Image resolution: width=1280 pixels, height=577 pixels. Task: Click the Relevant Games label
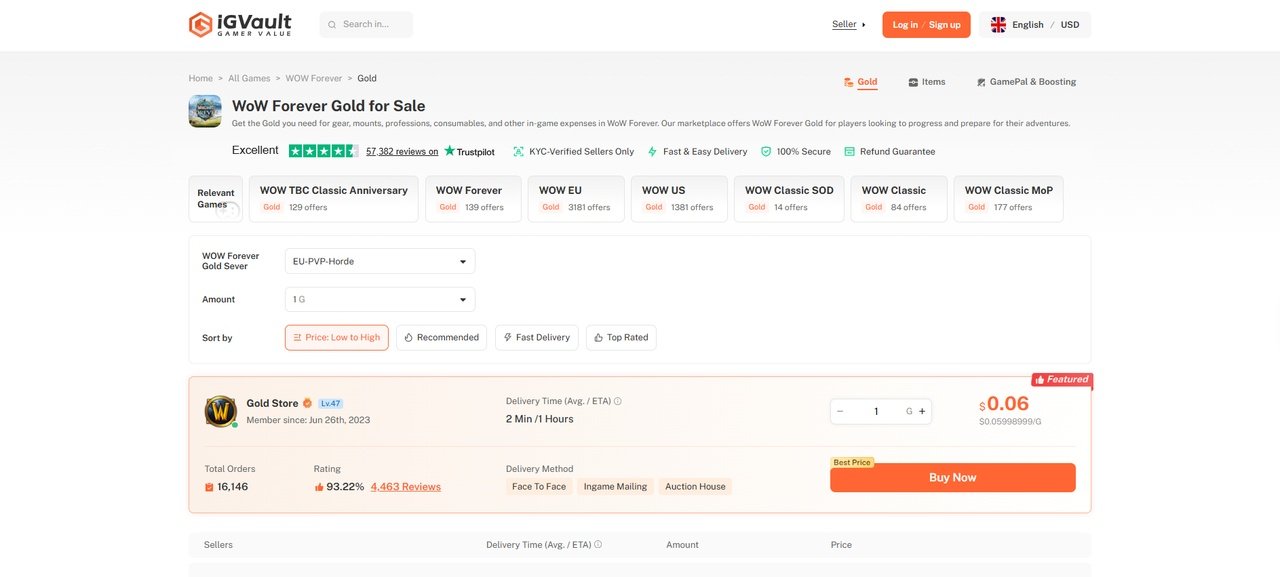click(215, 198)
